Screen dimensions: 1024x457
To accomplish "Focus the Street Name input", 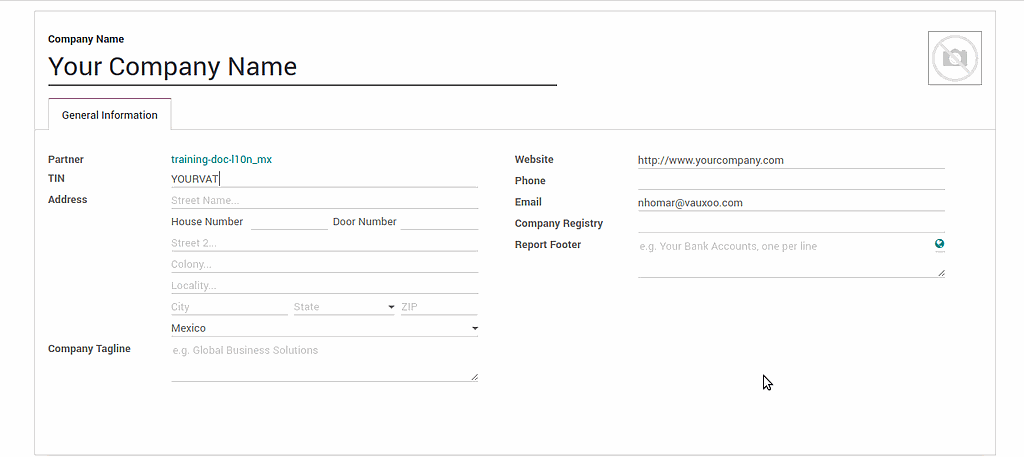I will (324, 200).
